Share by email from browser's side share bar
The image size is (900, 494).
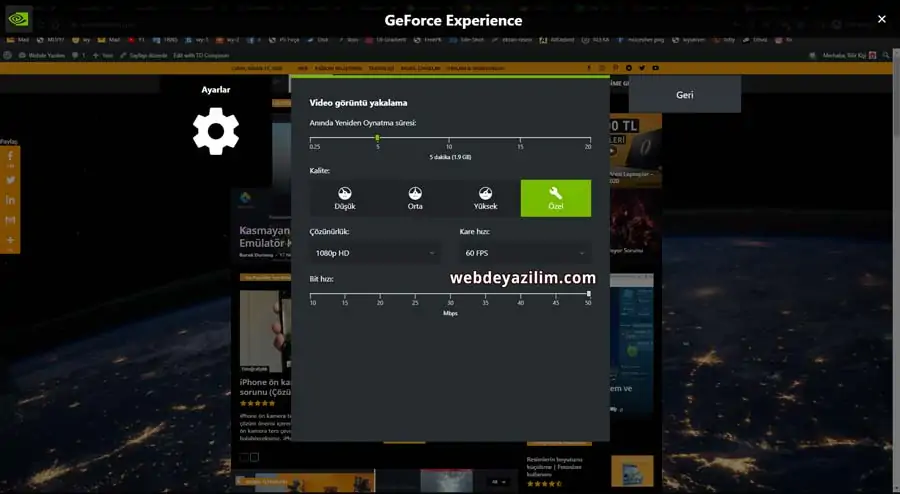tap(10, 220)
